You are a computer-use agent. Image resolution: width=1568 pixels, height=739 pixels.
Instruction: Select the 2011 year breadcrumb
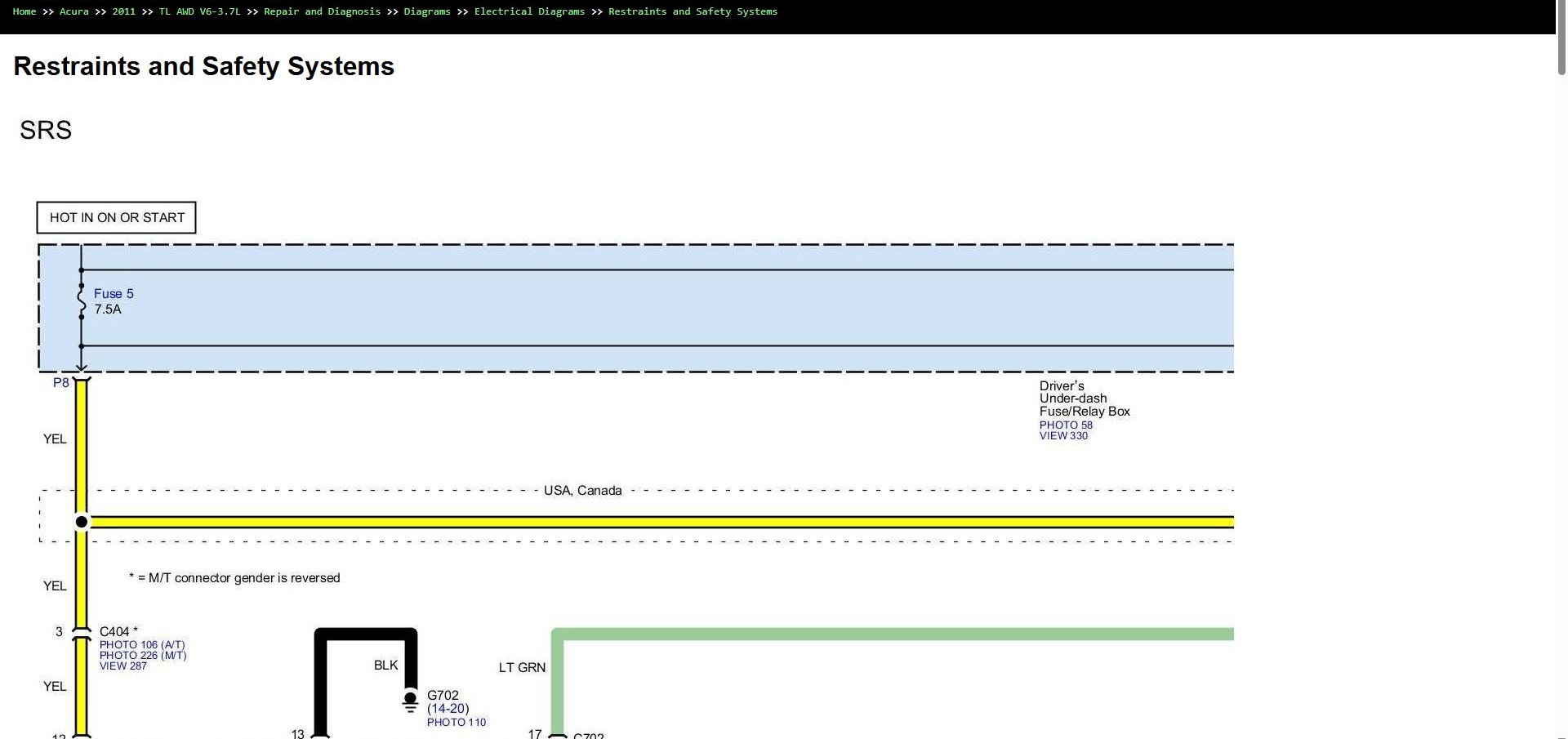(124, 11)
